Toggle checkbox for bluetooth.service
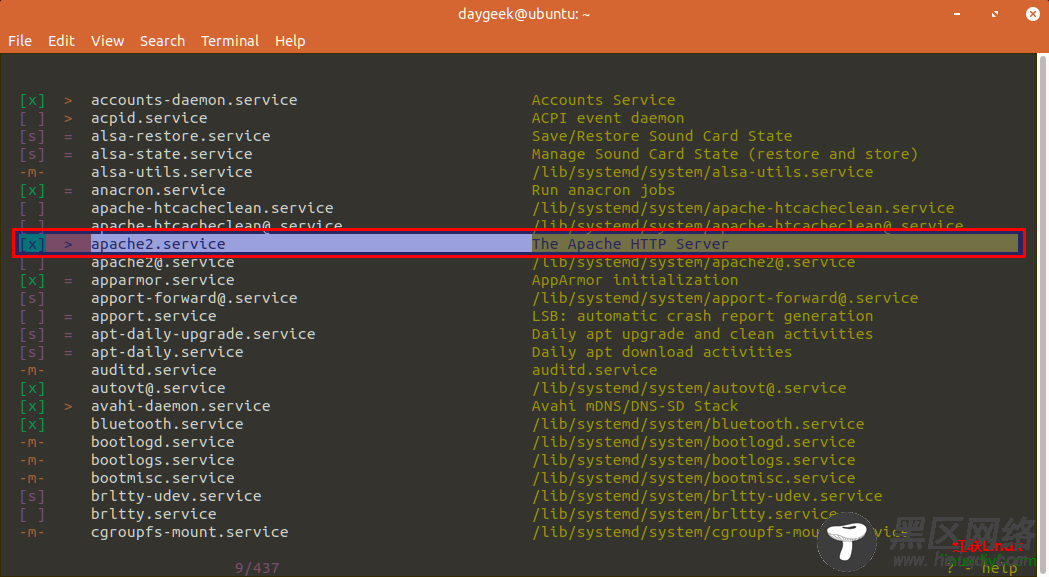 click(x=32, y=424)
